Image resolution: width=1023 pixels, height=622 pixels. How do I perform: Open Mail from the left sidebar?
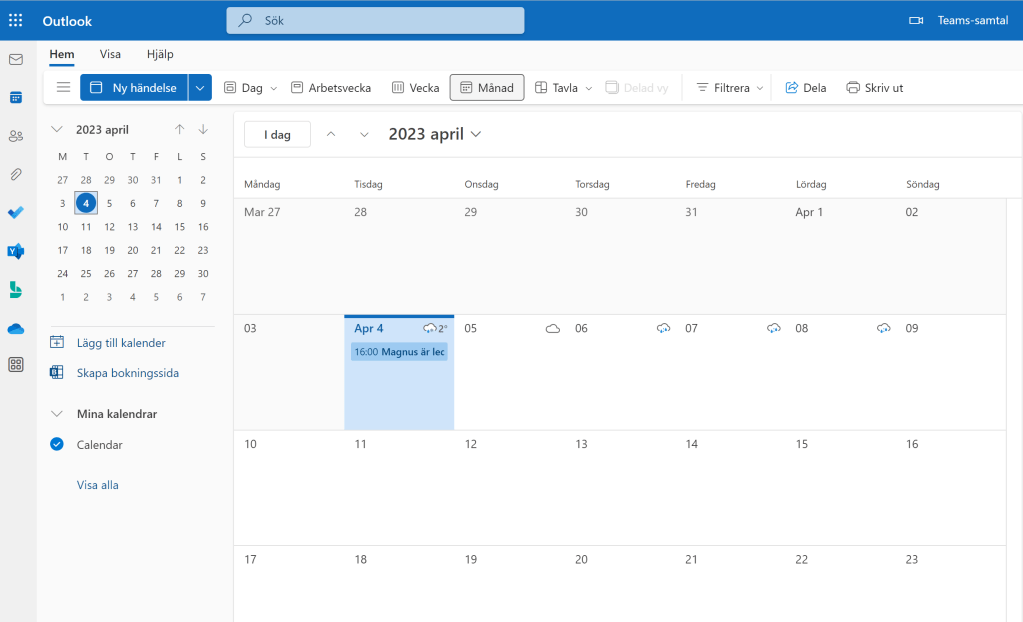pos(16,59)
